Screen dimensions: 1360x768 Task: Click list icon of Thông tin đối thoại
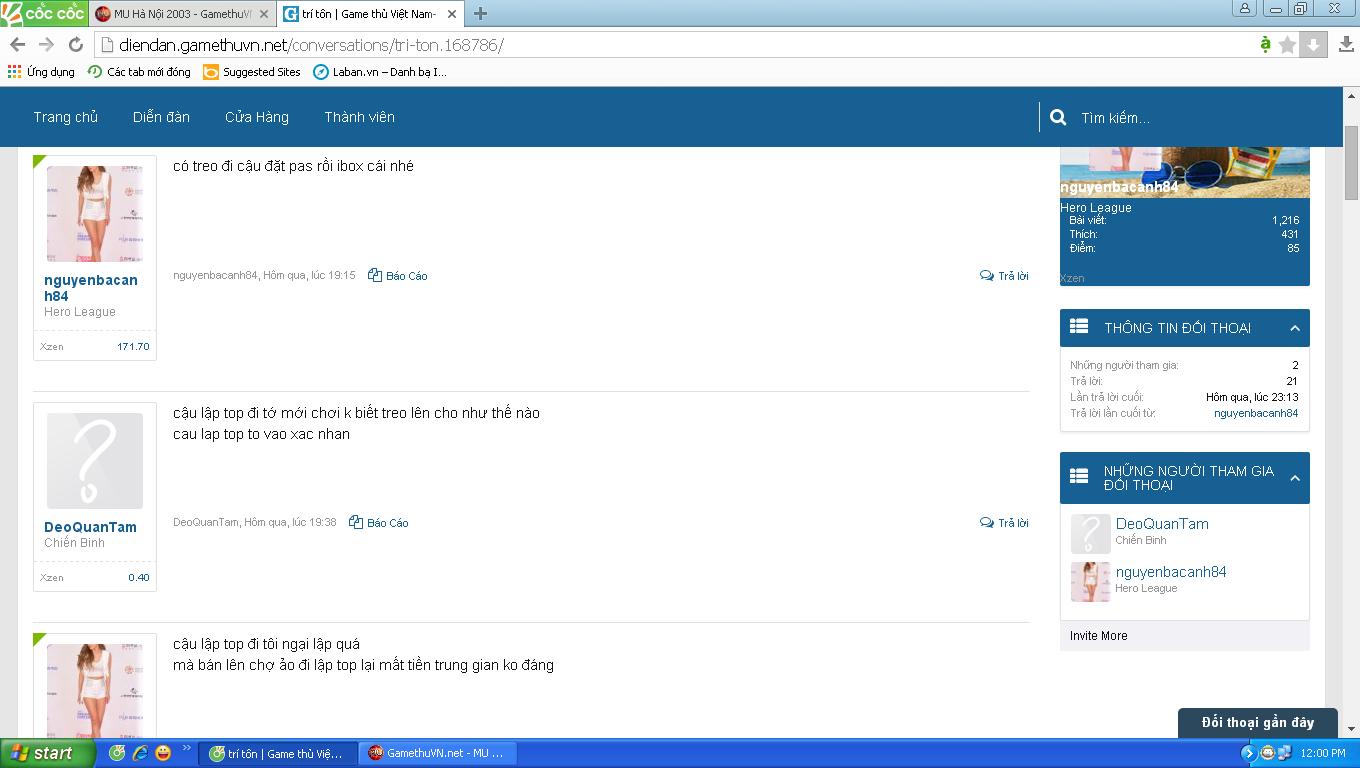pyautogui.click(x=1079, y=326)
